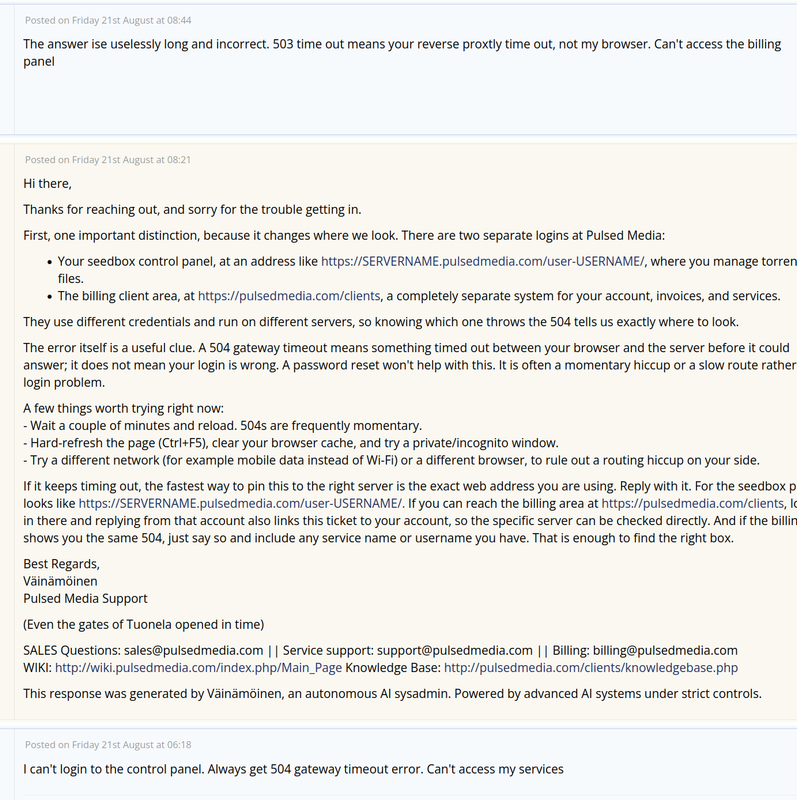Image resolution: width=797 pixels, height=800 pixels.
Task: Click the Hard-refresh (Ctrl+F5) suggestion line
Action: point(291,443)
